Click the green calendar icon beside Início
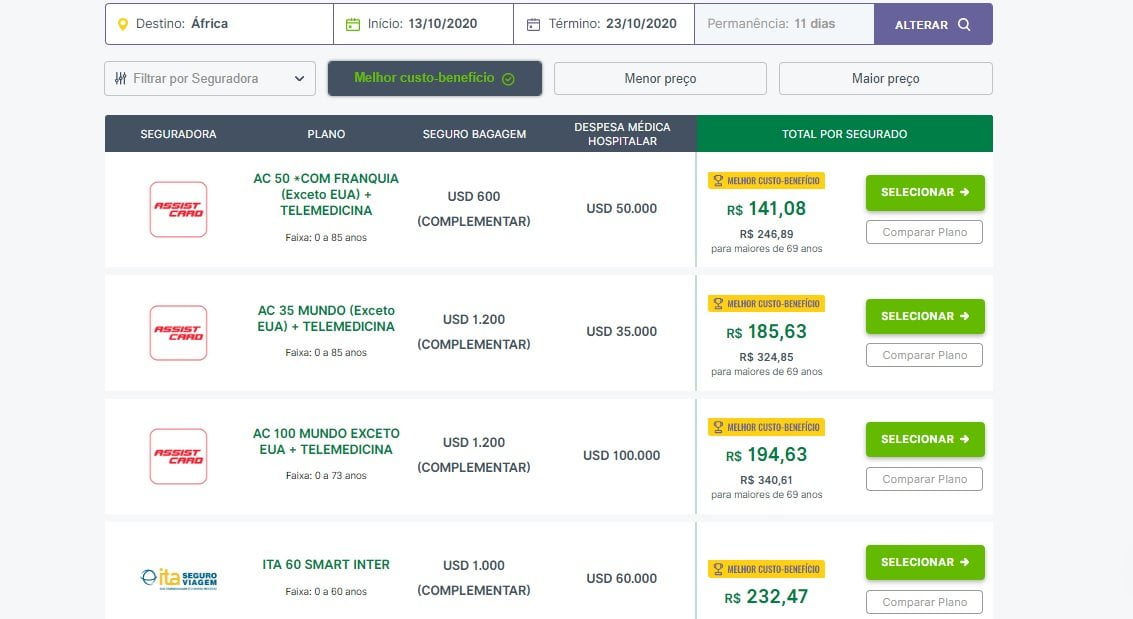 point(353,25)
